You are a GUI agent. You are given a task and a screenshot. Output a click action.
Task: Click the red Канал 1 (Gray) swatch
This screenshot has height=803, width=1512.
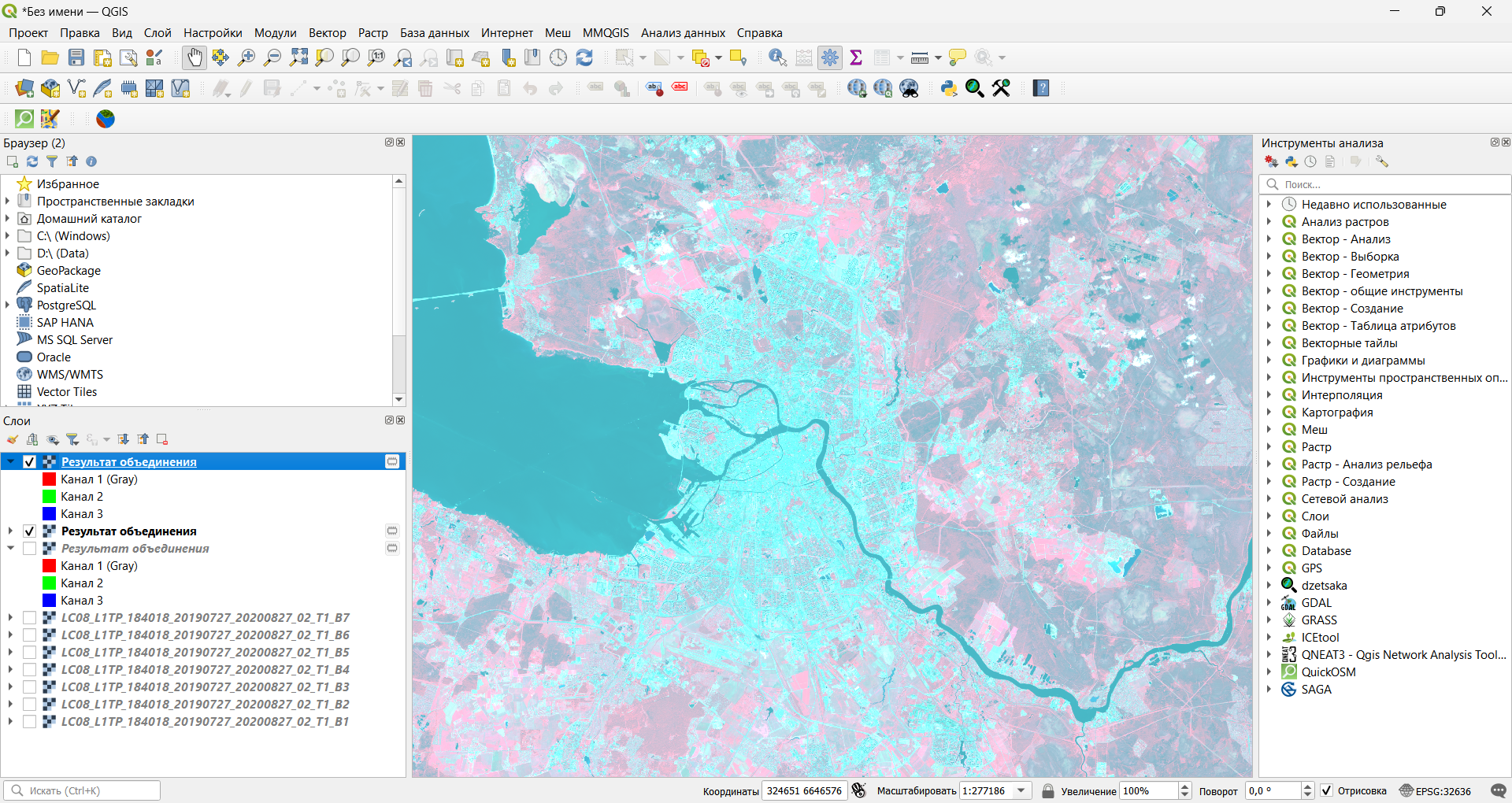[49, 479]
